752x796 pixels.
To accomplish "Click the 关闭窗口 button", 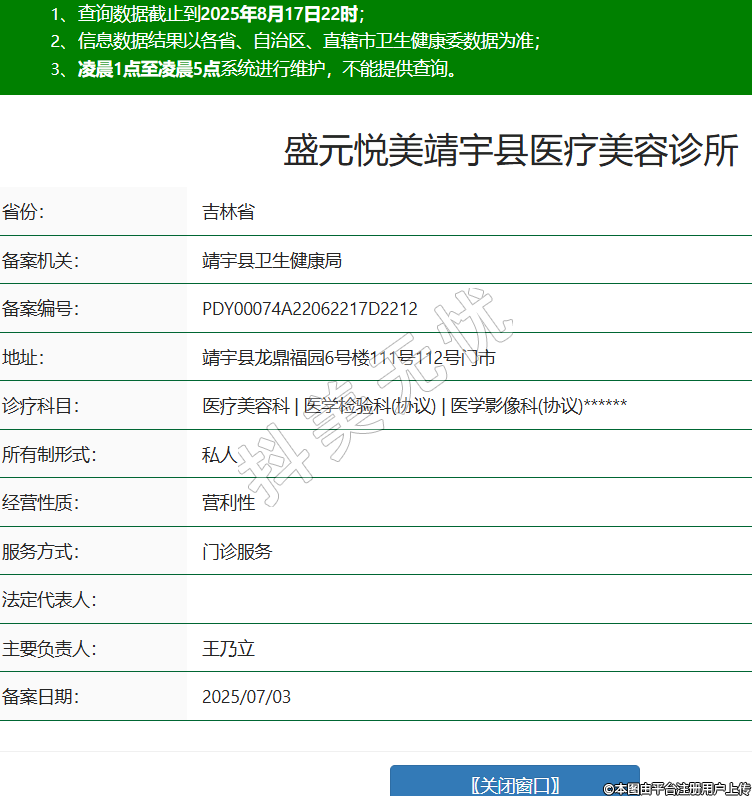I will (x=514, y=784).
